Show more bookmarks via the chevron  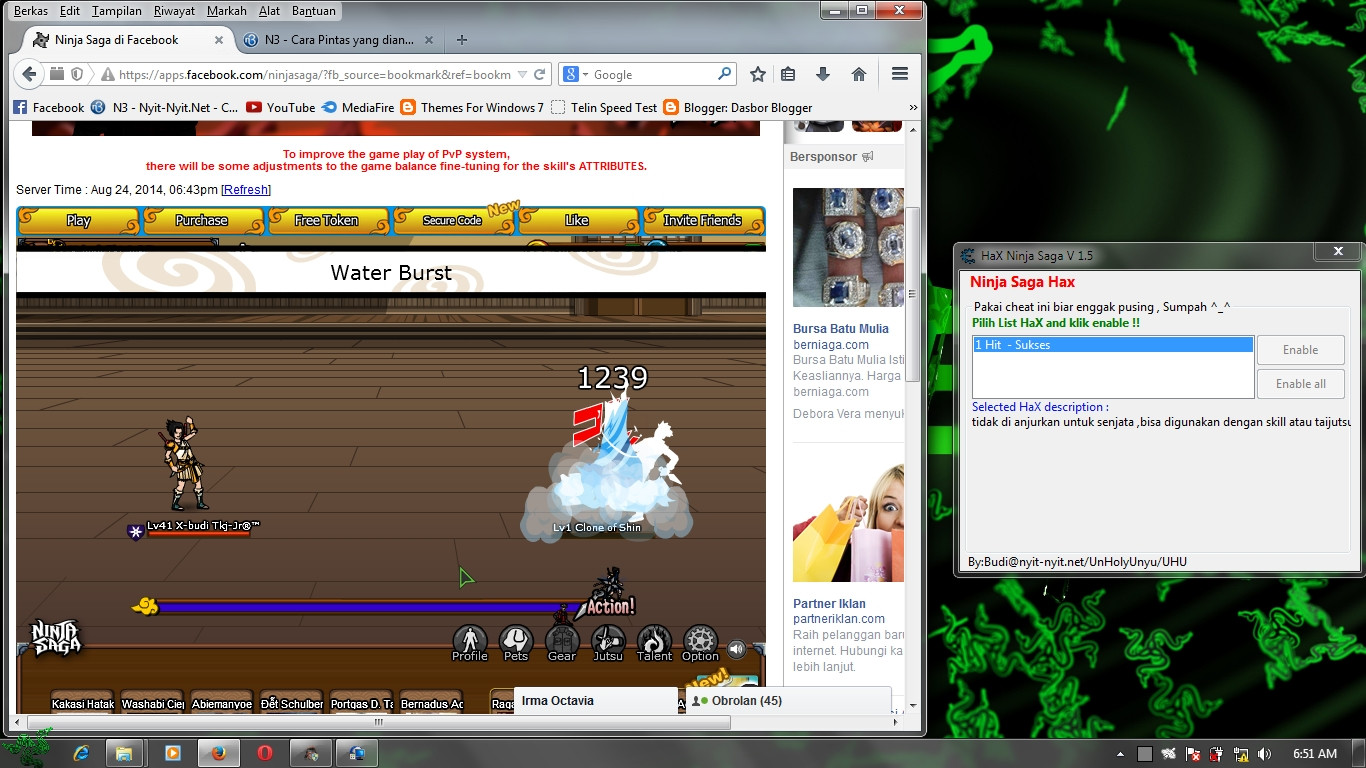click(x=913, y=107)
